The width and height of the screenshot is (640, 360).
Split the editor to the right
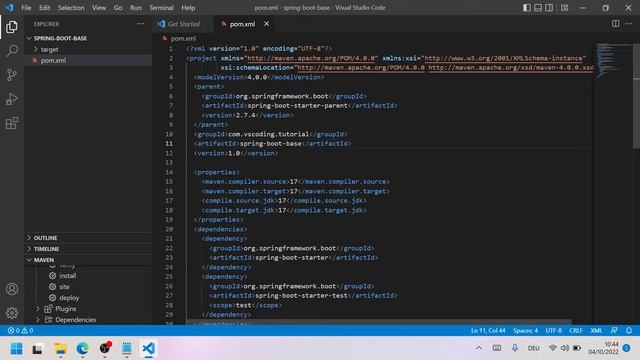[616, 24]
